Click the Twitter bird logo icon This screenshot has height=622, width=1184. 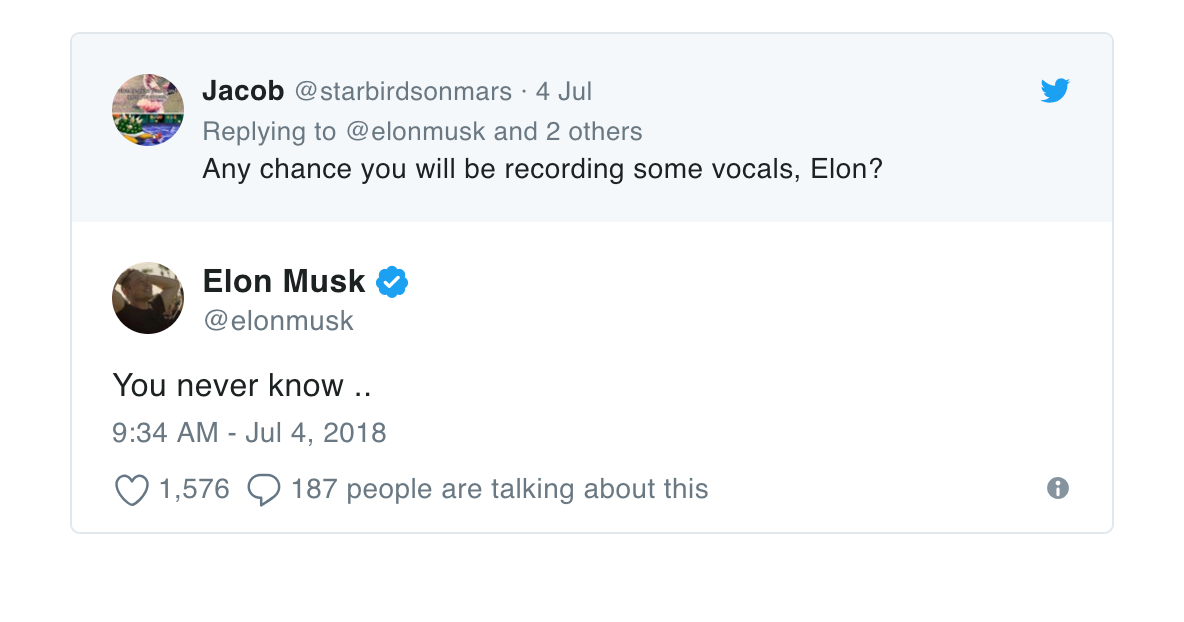coord(1055,91)
